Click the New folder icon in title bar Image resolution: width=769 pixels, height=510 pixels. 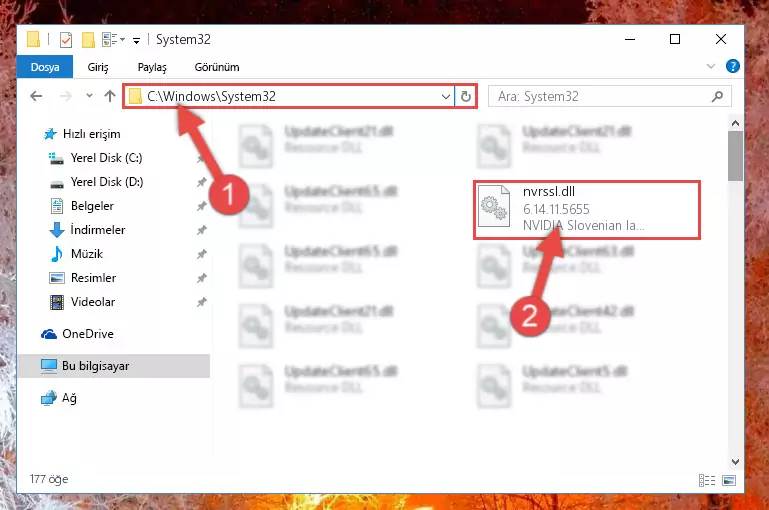coord(88,39)
